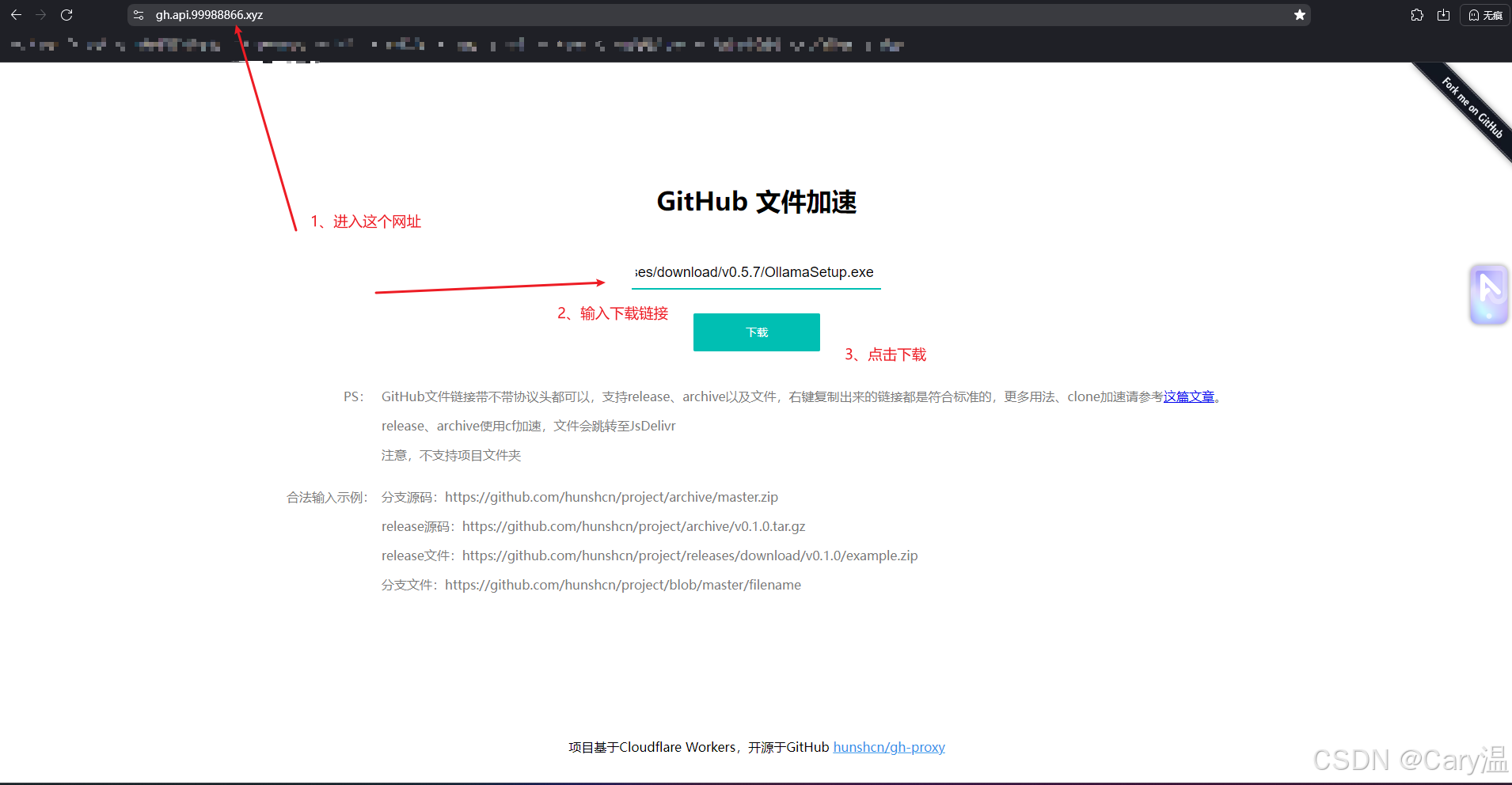The height and width of the screenshot is (785, 1512).
Task: Open the extensions puzzle icon
Action: (x=1417, y=15)
